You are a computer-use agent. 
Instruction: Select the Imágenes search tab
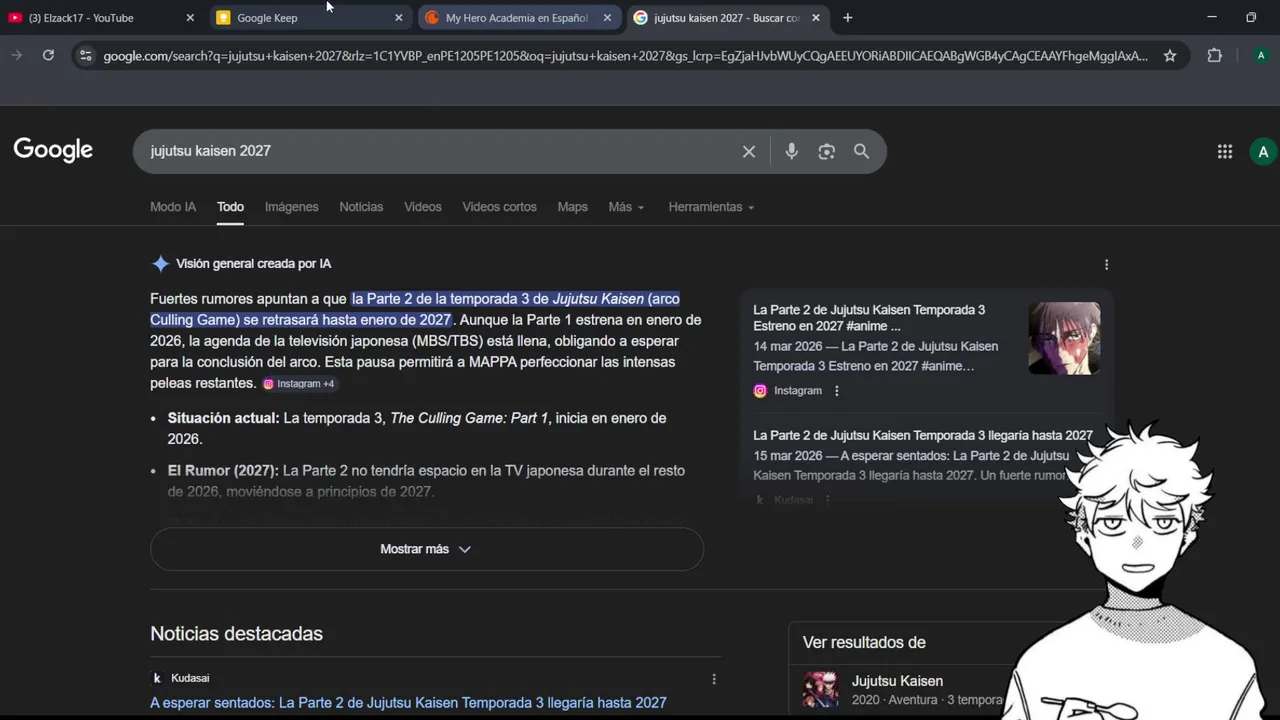coord(292,207)
